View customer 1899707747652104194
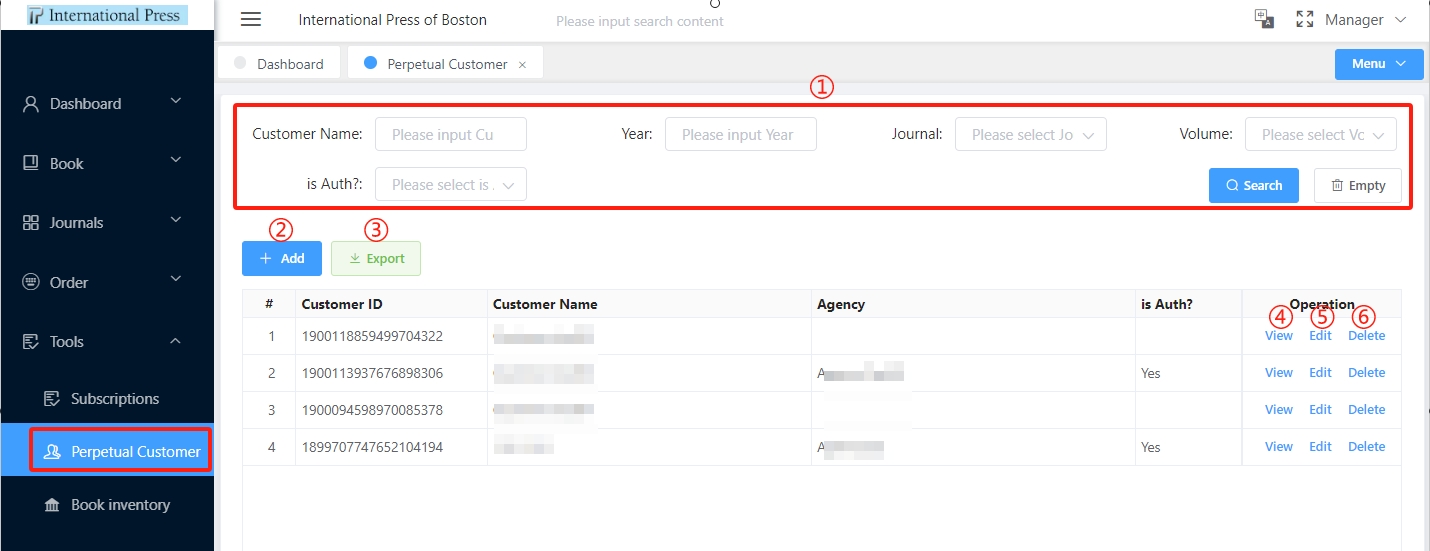The height and width of the screenshot is (551, 1430). pos(1279,447)
